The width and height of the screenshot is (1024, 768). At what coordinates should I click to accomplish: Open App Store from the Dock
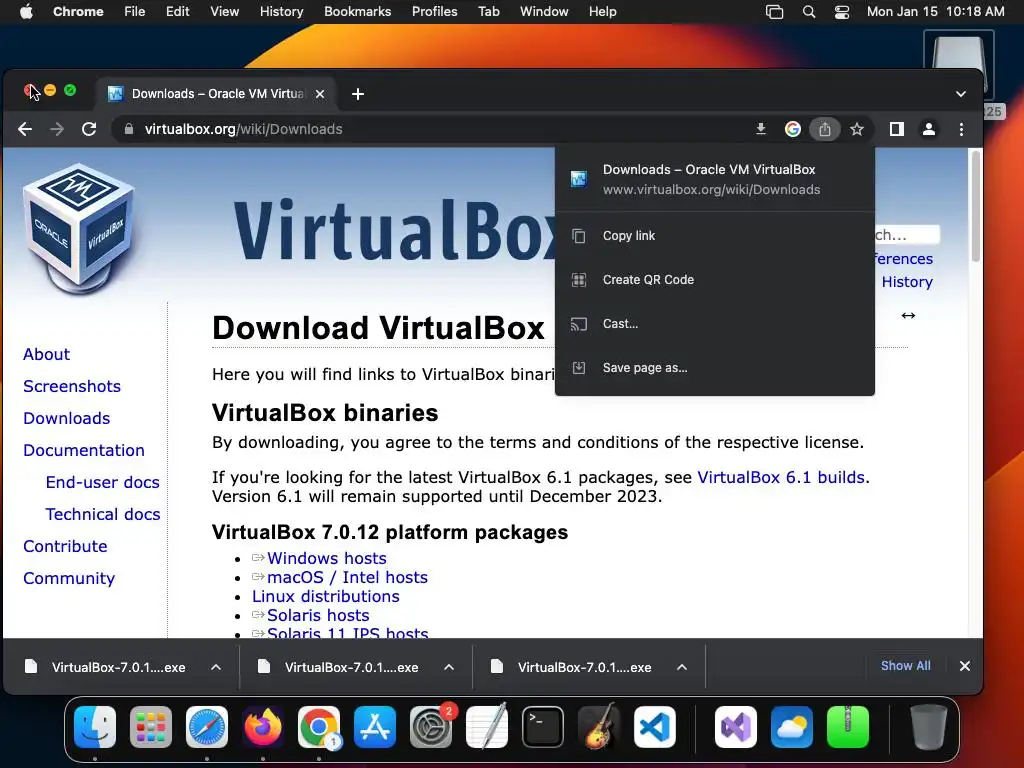375,727
